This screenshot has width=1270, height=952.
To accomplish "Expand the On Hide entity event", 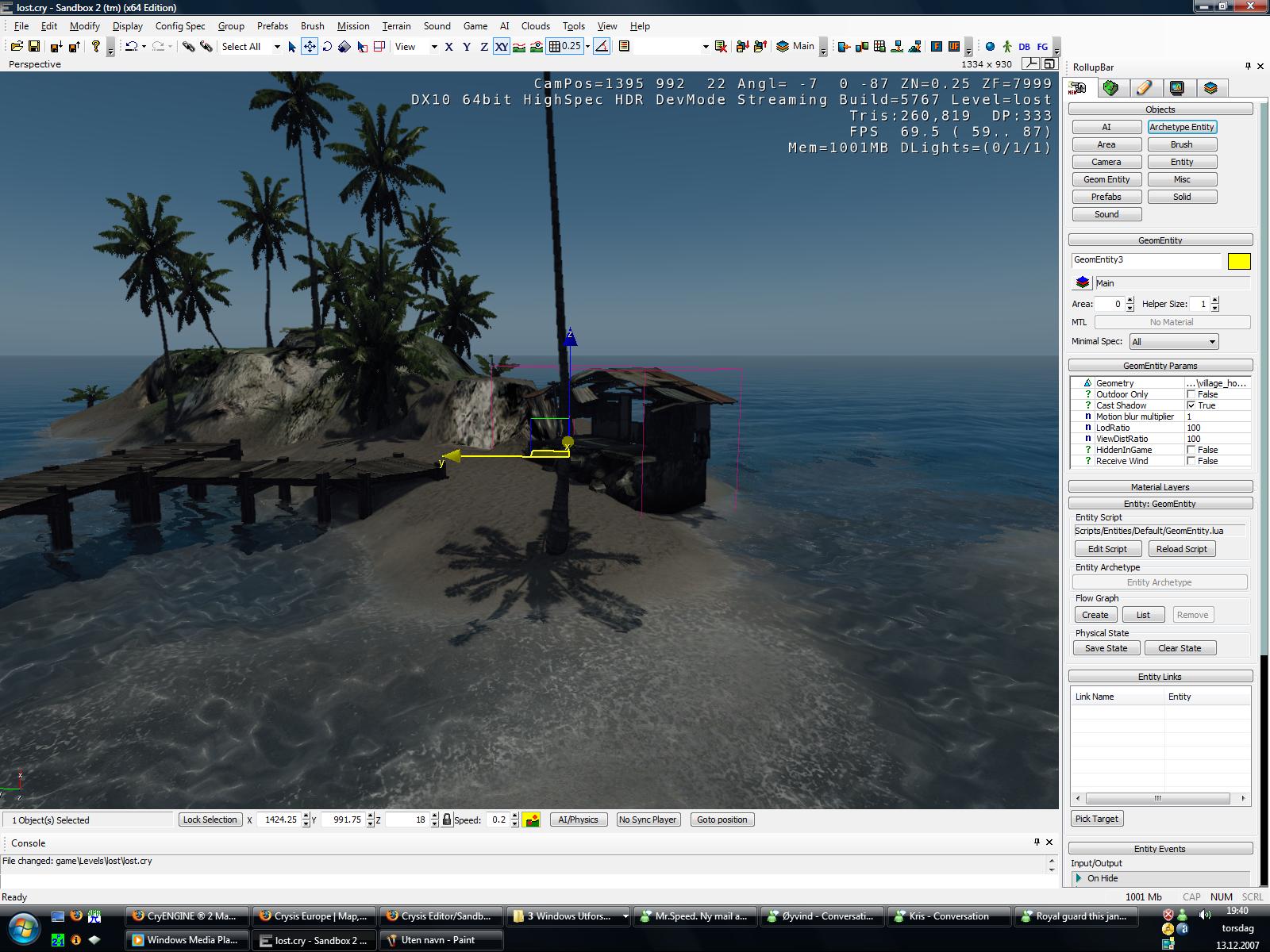I will [x=1078, y=878].
